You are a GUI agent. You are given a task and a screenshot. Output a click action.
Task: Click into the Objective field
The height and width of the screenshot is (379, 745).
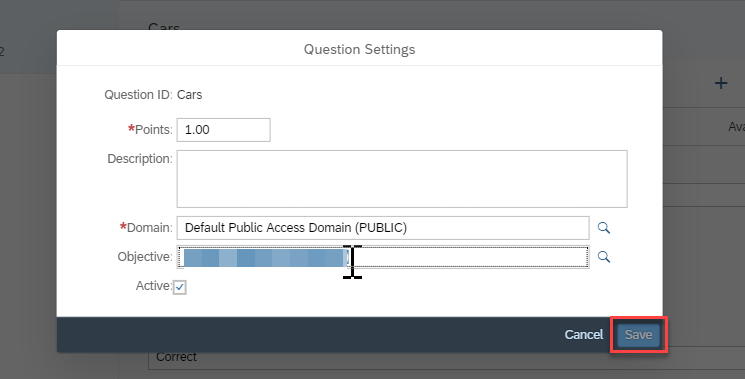pyautogui.click(x=383, y=257)
